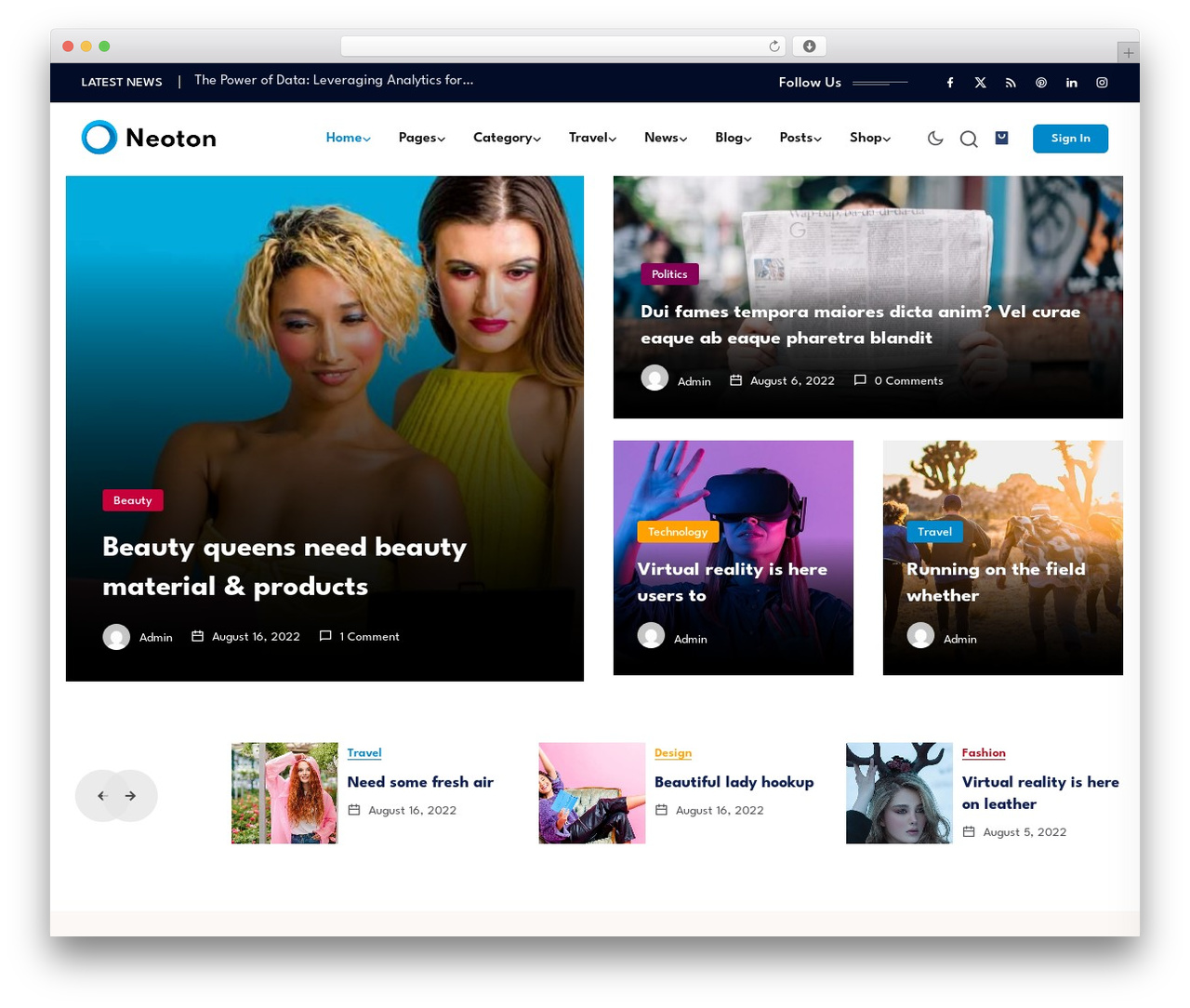Click the browser download icon
Image resolution: width=1190 pixels, height=1008 pixels.
[810, 46]
